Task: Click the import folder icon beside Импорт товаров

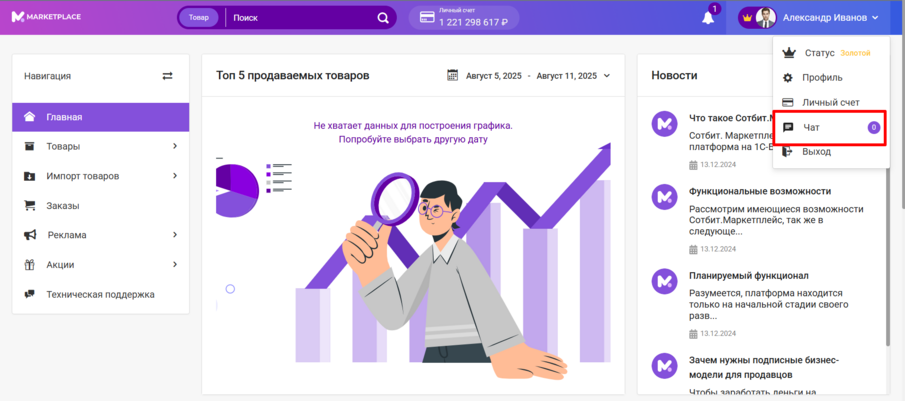Action: [29, 176]
